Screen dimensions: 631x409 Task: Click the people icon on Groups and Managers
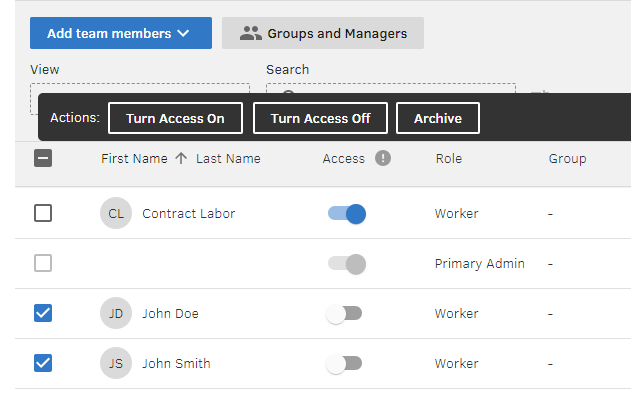(250, 33)
